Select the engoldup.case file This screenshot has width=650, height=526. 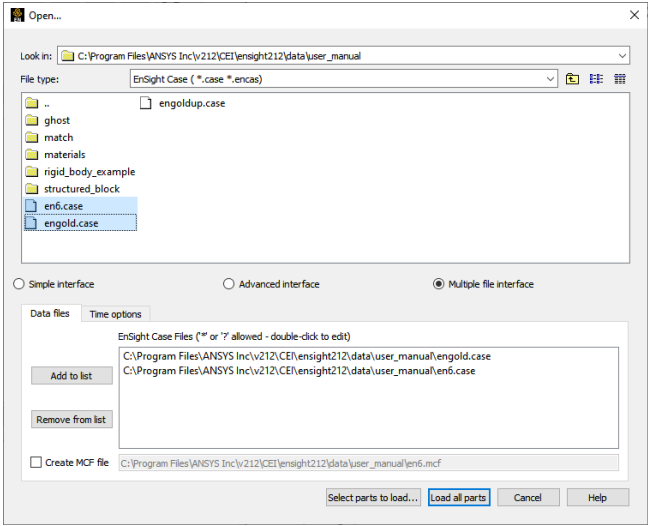pyautogui.click(x=182, y=103)
